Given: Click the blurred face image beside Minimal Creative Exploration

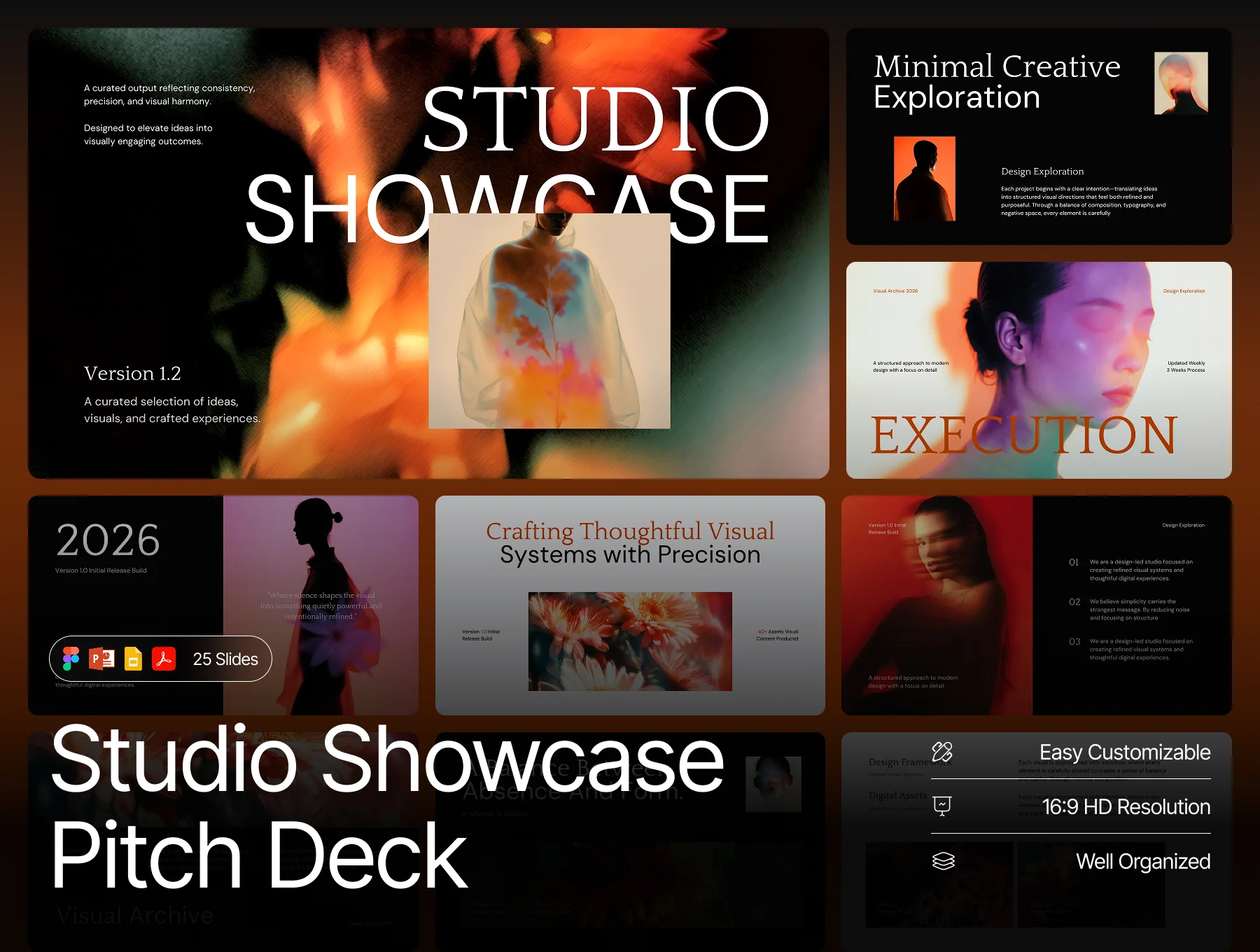Looking at the screenshot, I should [x=1181, y=83].
